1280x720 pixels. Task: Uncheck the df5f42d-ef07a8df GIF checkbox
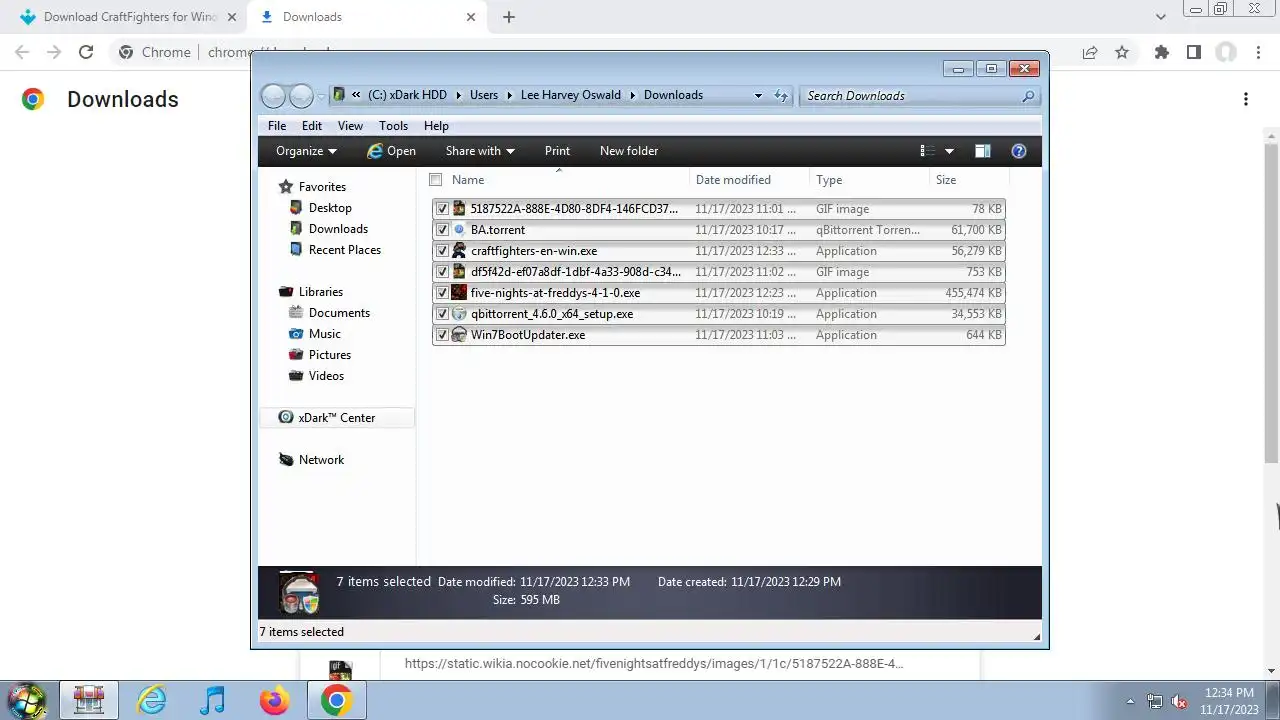click(442, 272)
